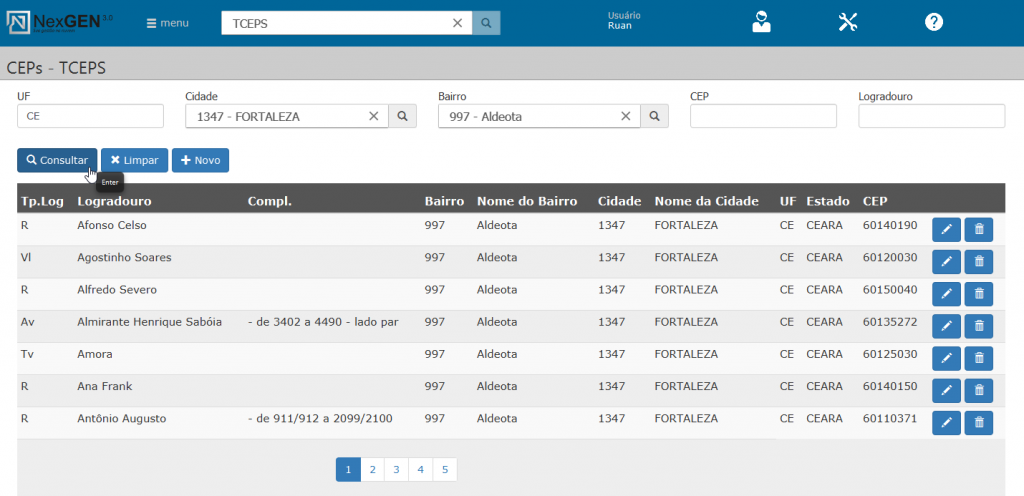Edit the Afonso Celso row

click(946, 230)
